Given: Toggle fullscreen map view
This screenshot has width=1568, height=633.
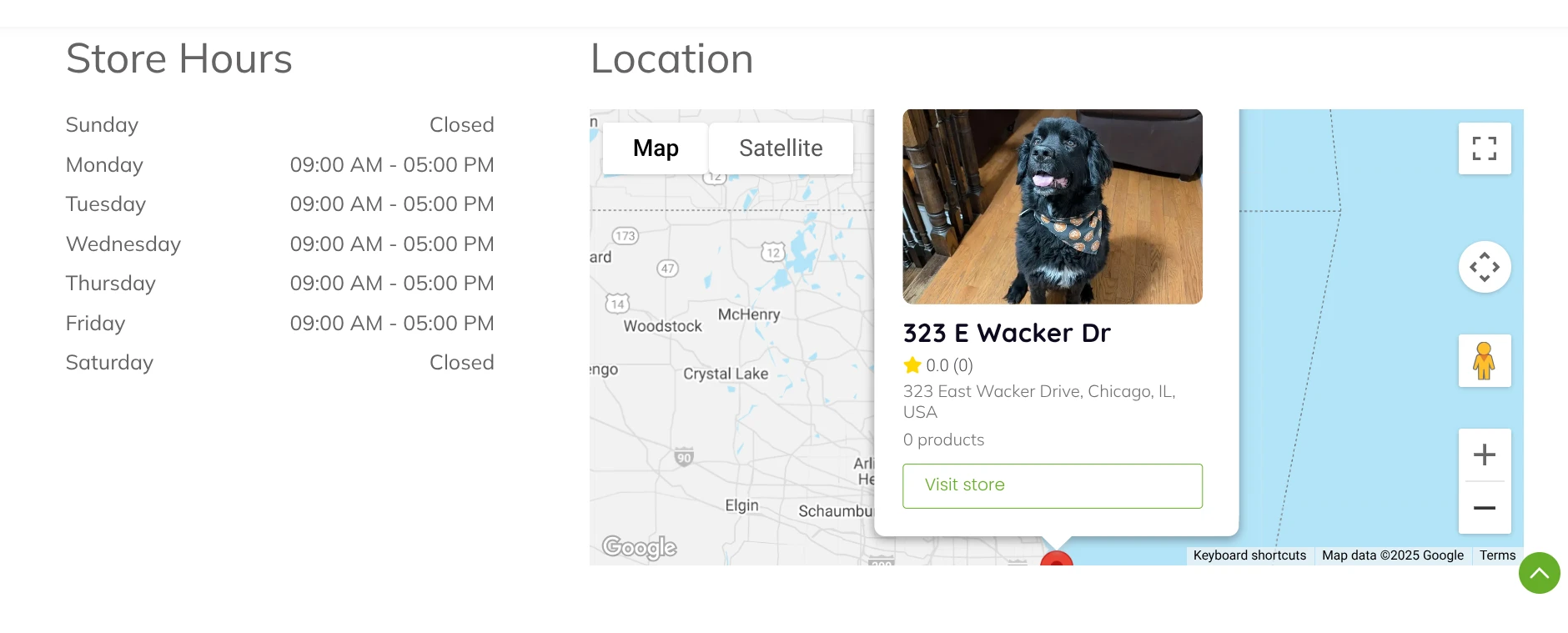Looking at the screenshot, I should tap(1484, 148).
